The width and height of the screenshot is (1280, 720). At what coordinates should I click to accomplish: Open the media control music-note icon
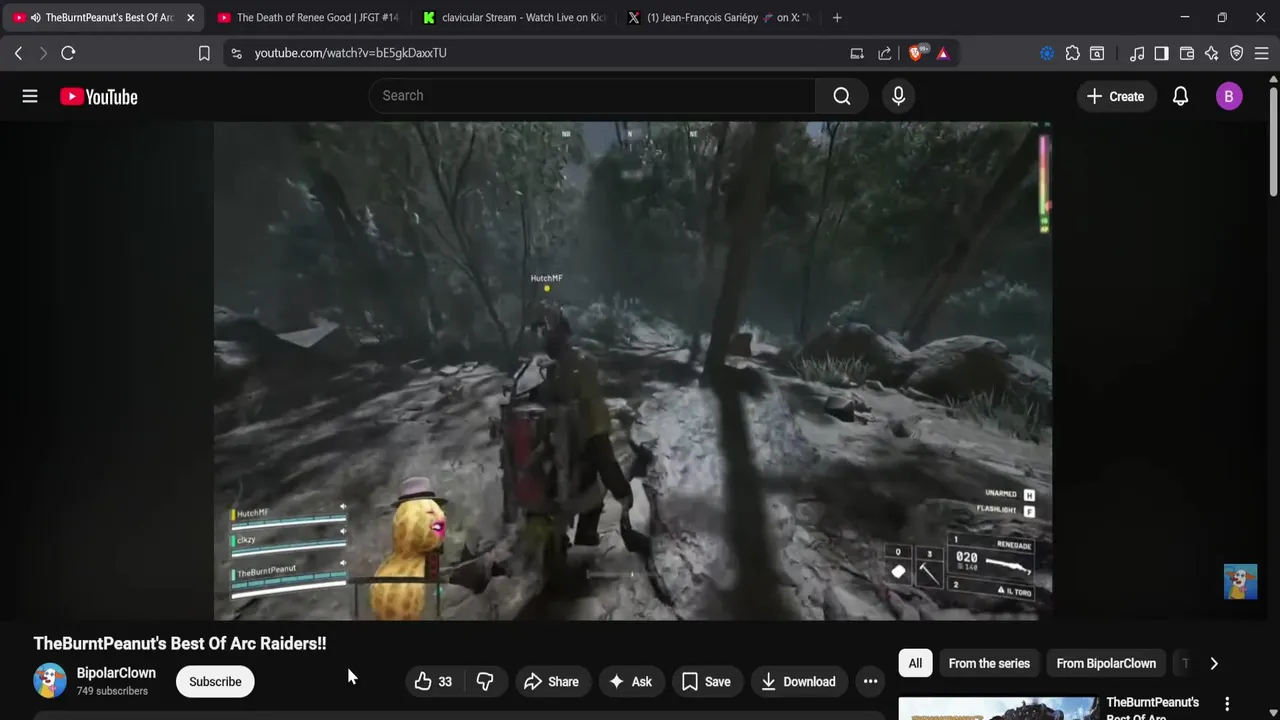pyautogui.click(x=1137, y=53)
